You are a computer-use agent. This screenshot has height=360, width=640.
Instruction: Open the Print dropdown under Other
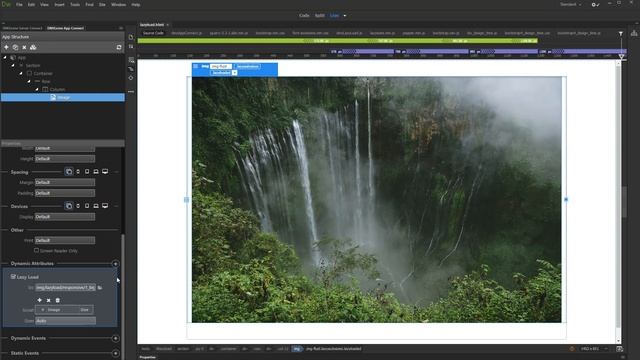(x=65, y=240)
